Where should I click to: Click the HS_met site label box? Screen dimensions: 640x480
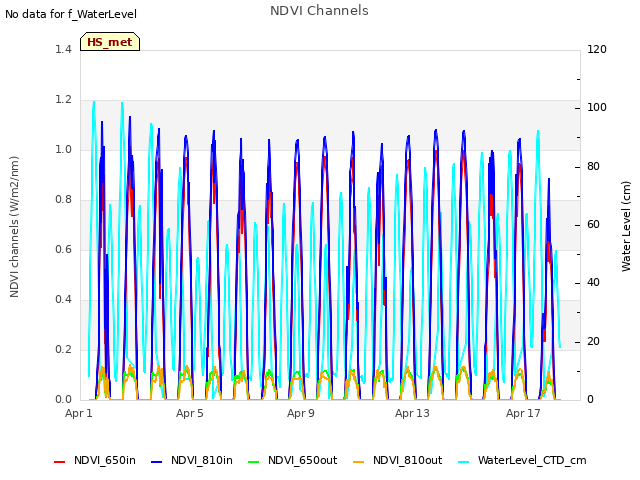(110, 42)
